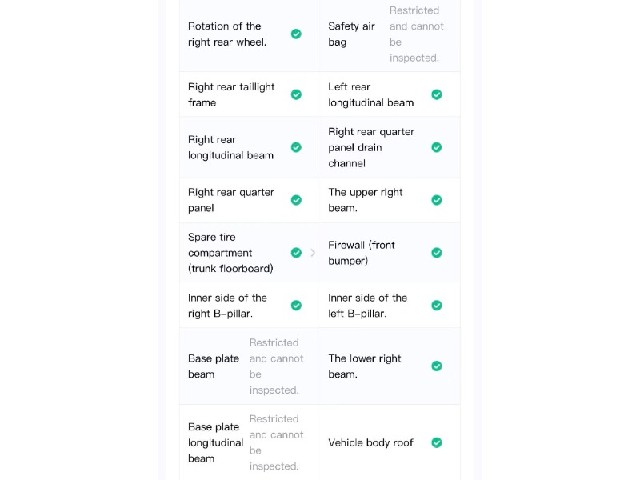Click the green check beside The lower right beam

[x=437, y=366]
